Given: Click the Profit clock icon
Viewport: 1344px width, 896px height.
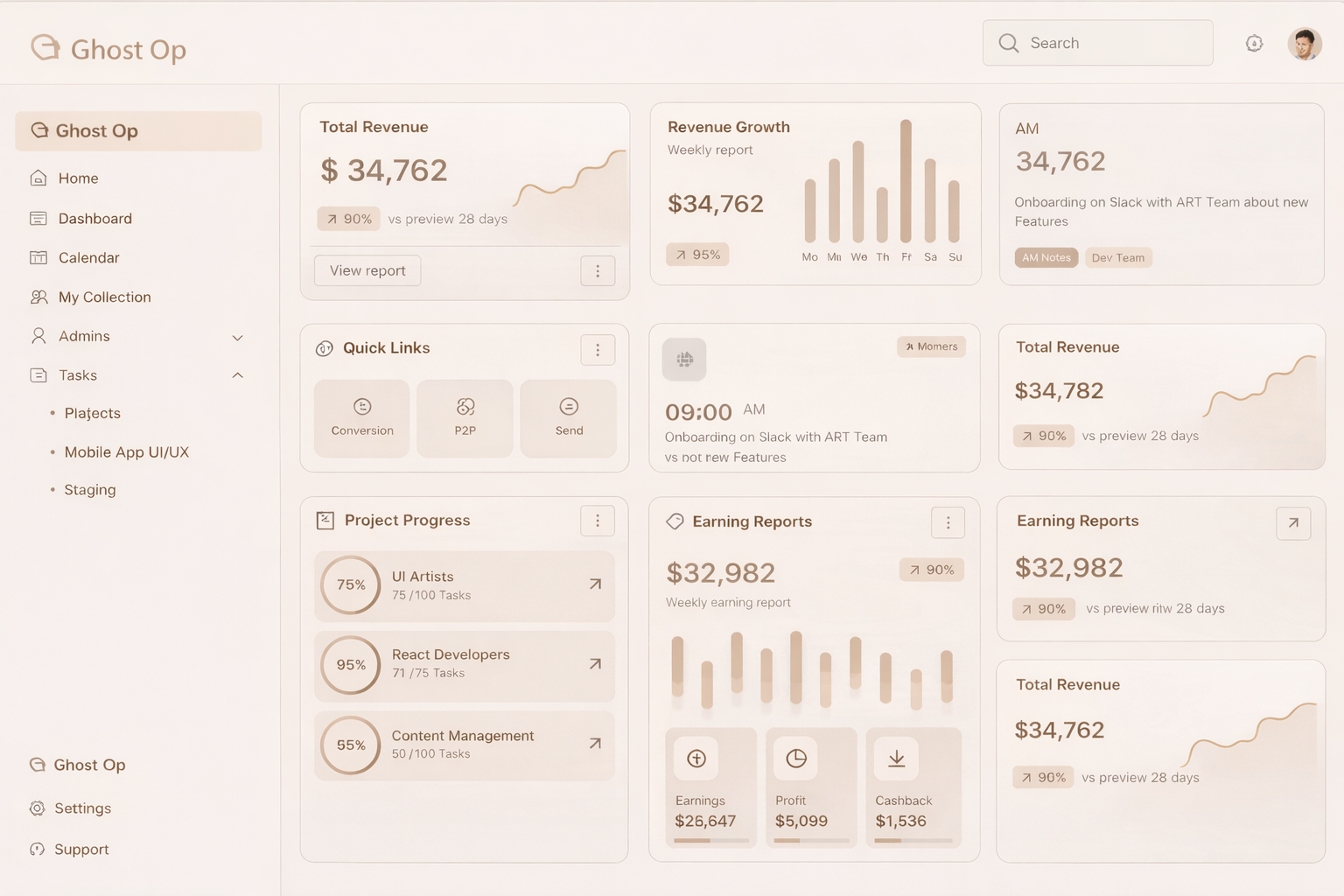Looking at the screenshot, I should coord(796,759).
